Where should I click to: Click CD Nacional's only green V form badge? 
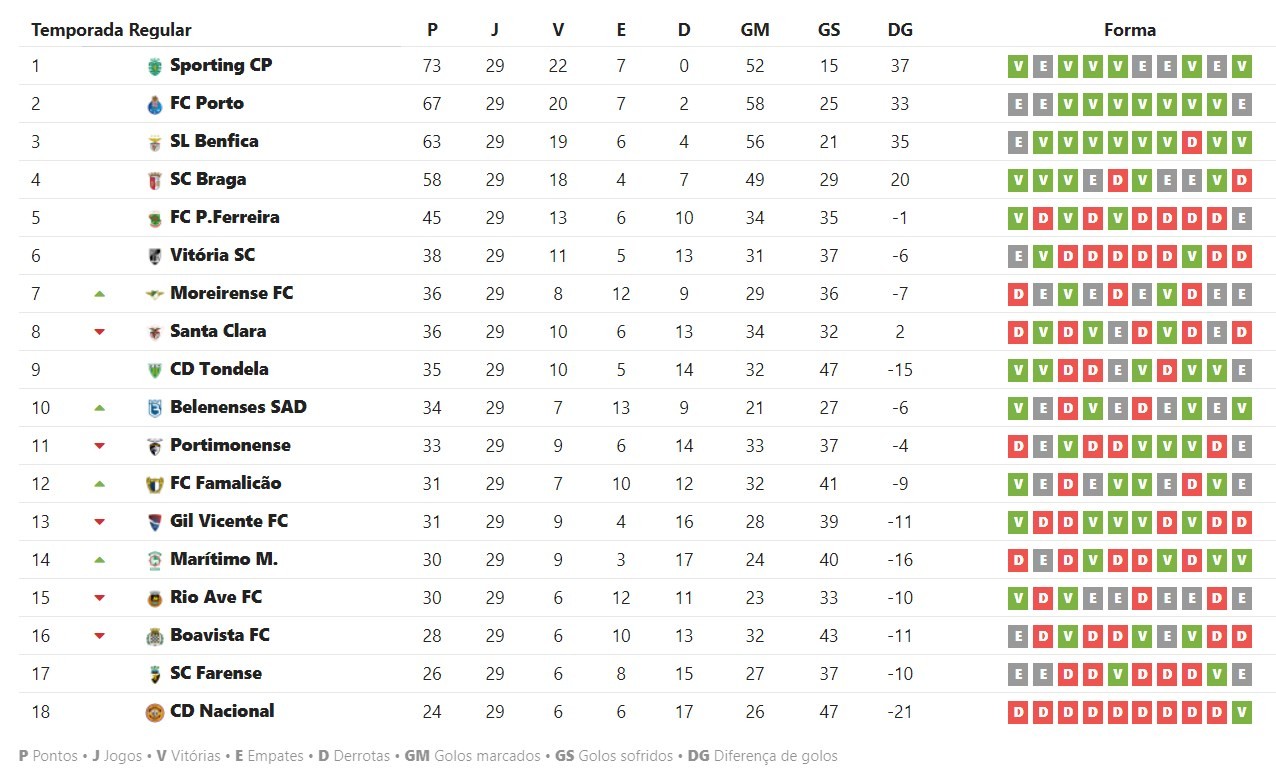coord(1241,713)
